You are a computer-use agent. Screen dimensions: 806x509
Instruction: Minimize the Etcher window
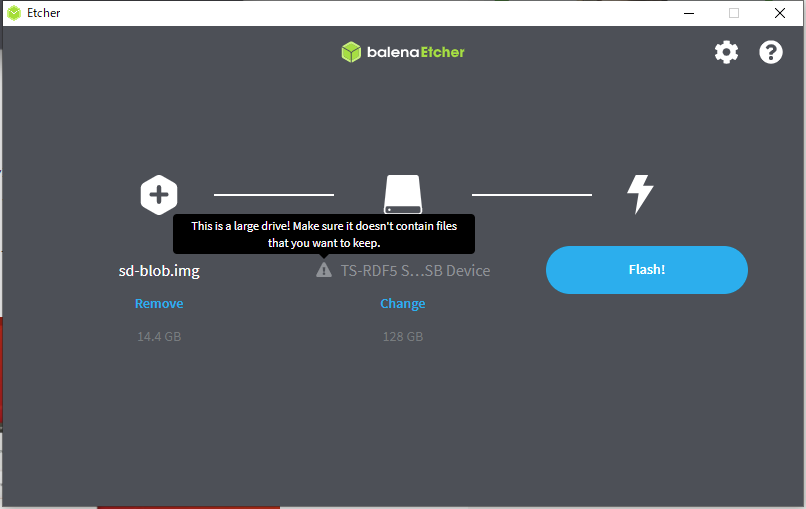coord(689,13)
